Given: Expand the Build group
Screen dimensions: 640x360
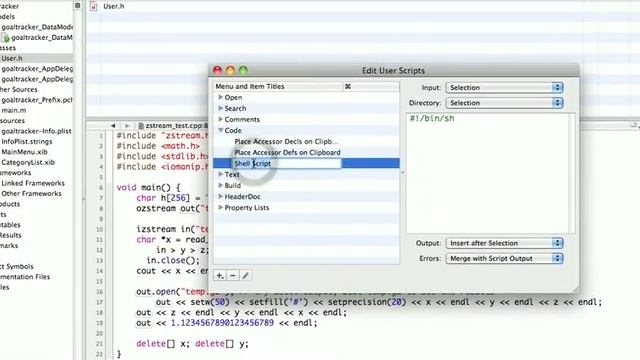Looking at the screenshot, I should (220, 185).
